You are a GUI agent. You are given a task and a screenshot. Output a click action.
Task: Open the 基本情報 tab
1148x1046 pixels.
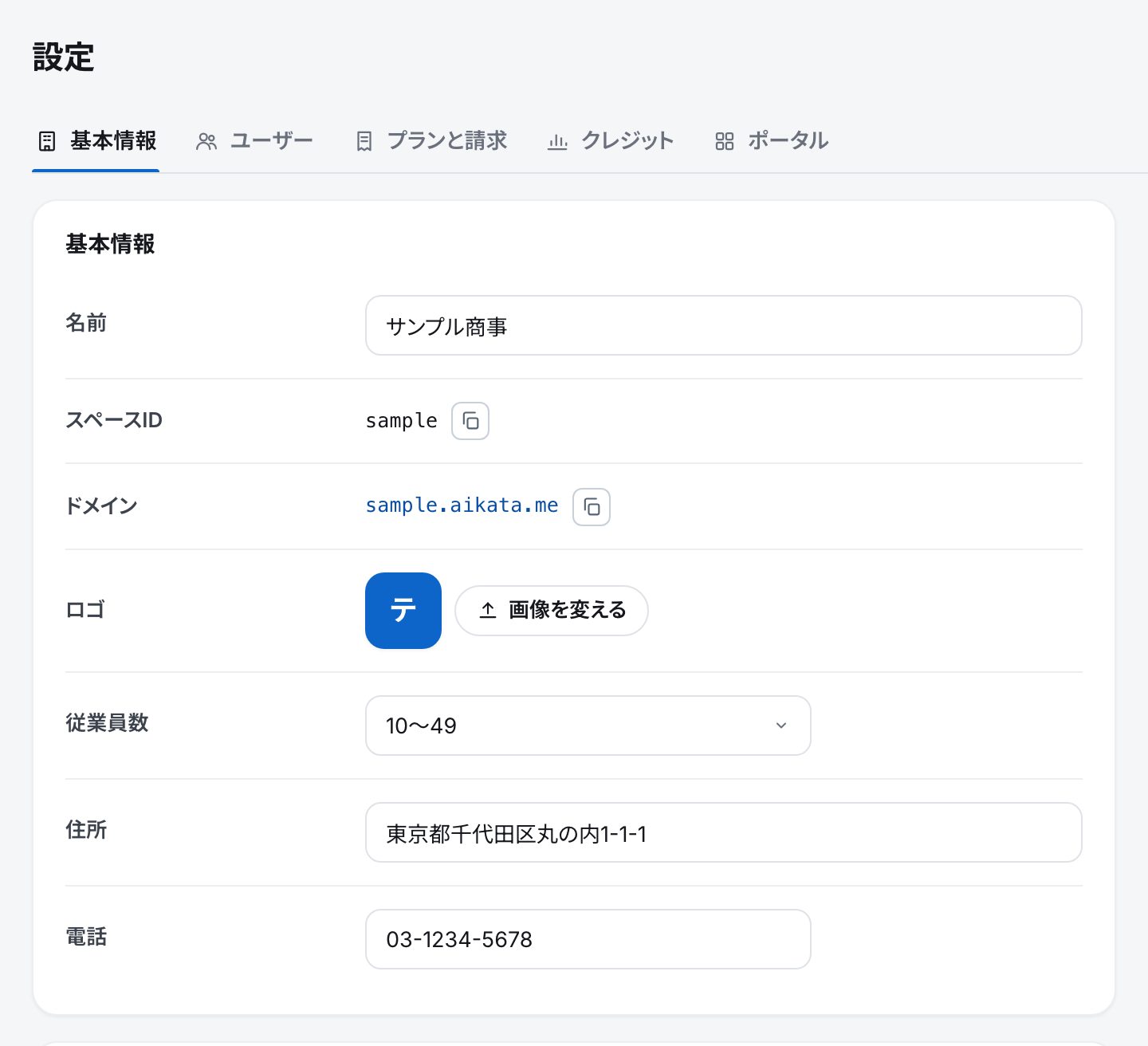tap(96, 141)
